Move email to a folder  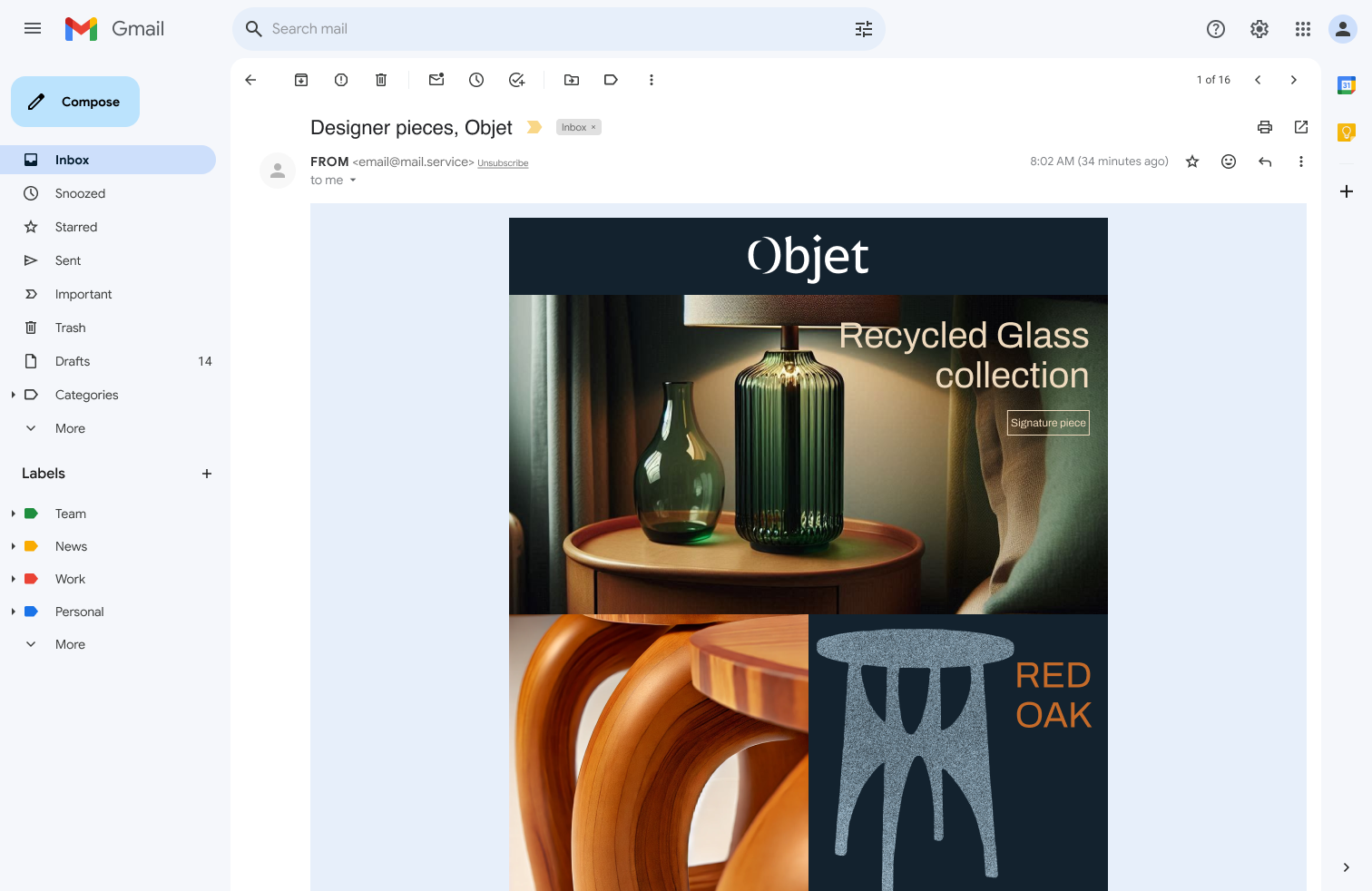(x=572, y=80)
